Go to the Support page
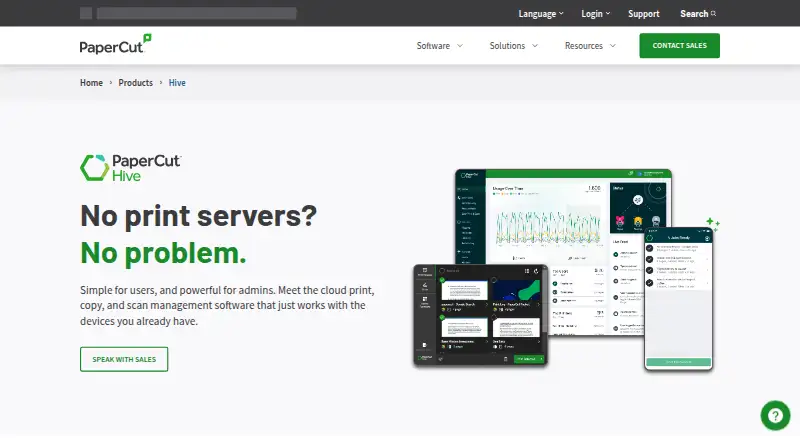 [643, 14]
